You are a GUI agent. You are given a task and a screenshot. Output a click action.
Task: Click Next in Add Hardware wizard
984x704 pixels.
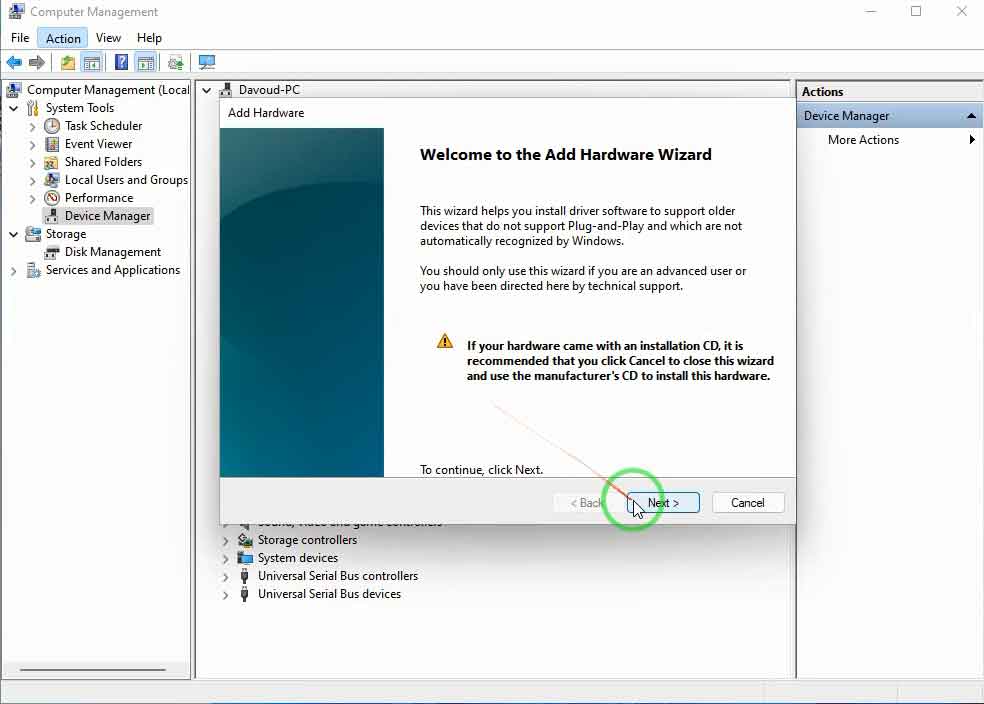(663, 503)
